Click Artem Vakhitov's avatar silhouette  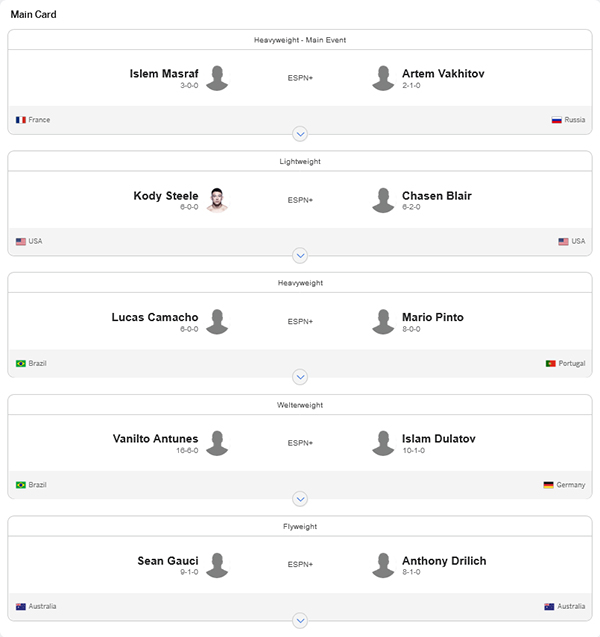coord(383,78)
